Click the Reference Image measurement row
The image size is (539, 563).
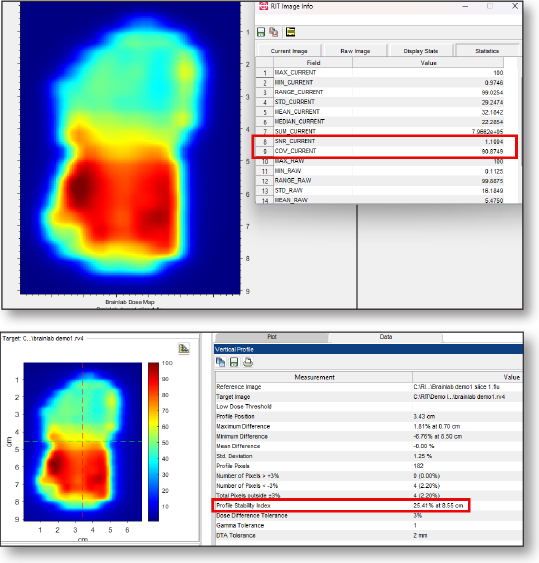point(369,387)
